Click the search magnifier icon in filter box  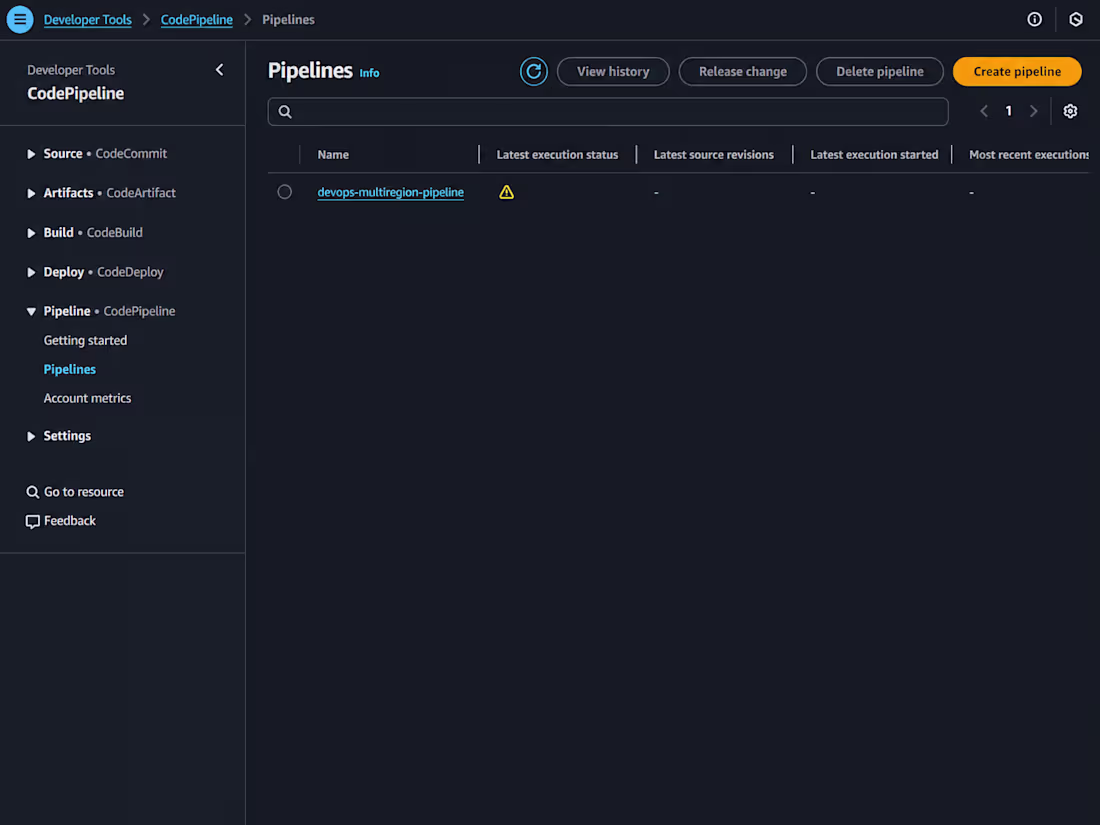point(285,112)
